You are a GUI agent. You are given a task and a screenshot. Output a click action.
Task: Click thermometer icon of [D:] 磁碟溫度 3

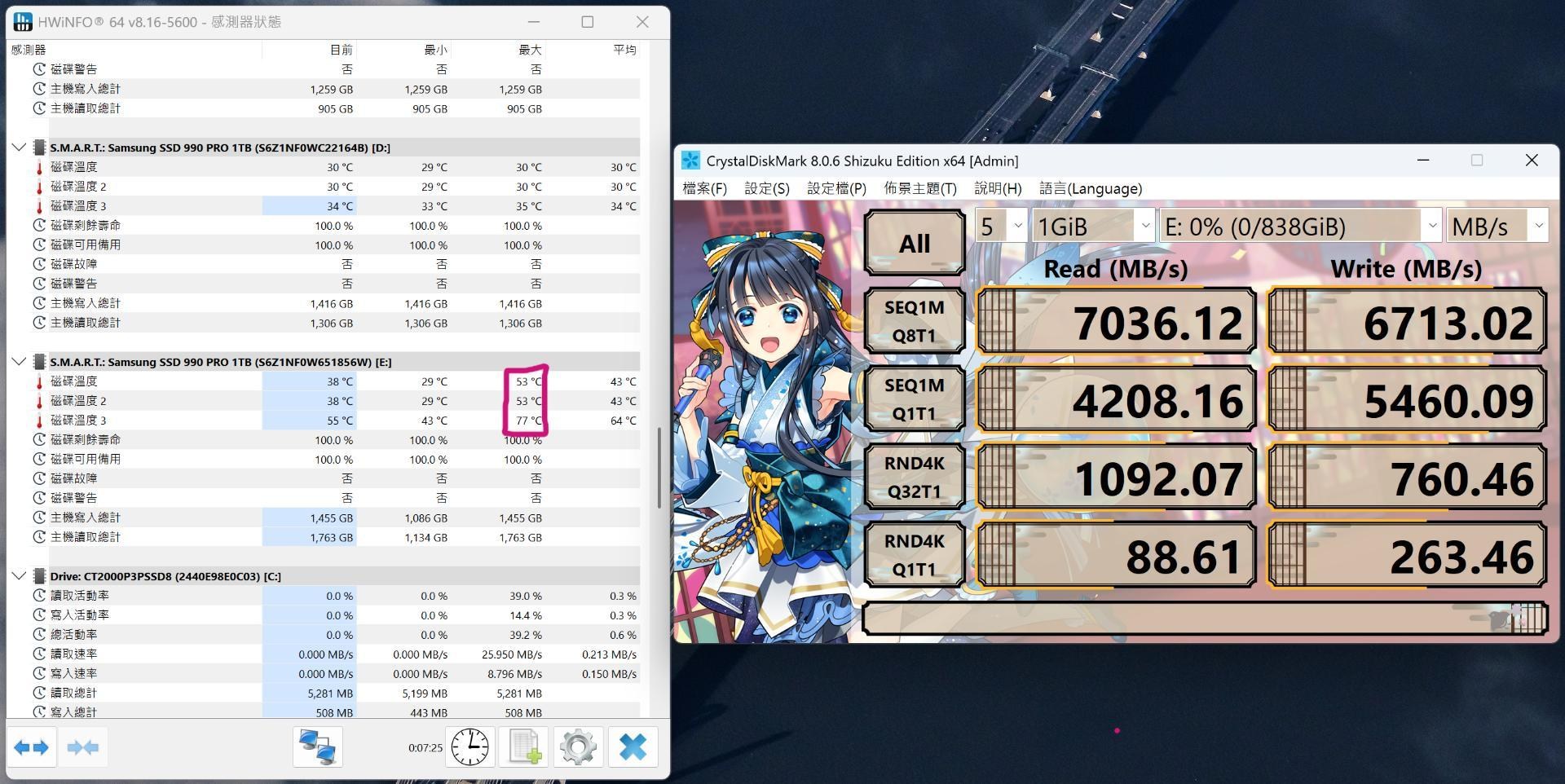pos(39,206)
